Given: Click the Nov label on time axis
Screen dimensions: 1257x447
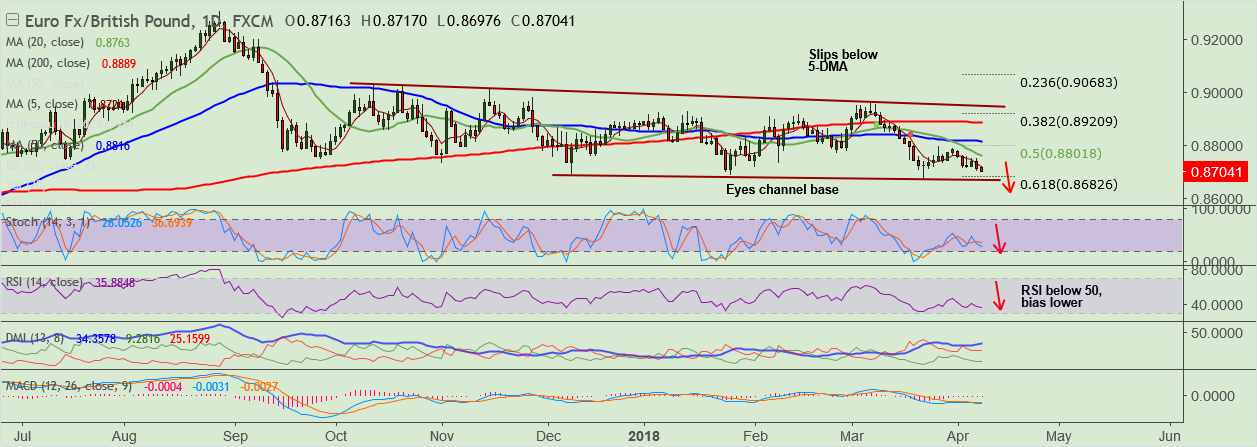Looking at the screenshot, I should pos(441,437).
